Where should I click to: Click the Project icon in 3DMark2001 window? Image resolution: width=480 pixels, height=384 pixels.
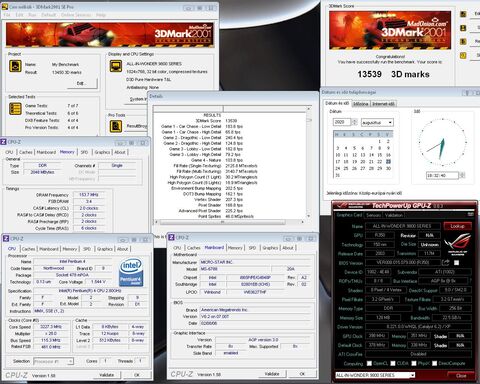(15, 66)
